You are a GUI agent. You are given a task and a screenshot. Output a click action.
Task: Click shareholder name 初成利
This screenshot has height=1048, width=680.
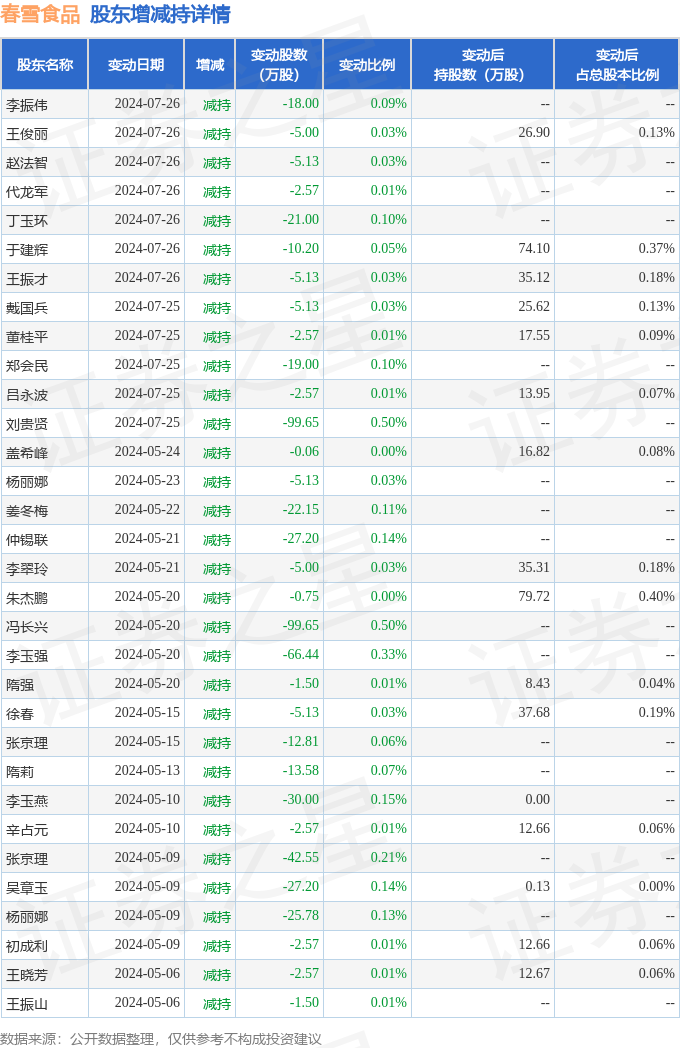click(27, 946)
